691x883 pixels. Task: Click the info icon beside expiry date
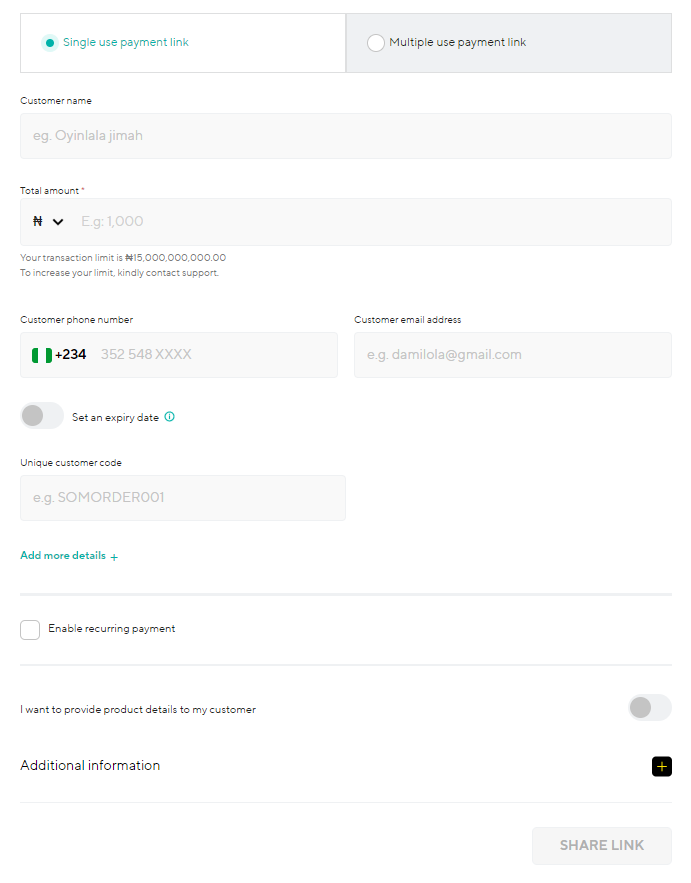(x=170, y=417)
